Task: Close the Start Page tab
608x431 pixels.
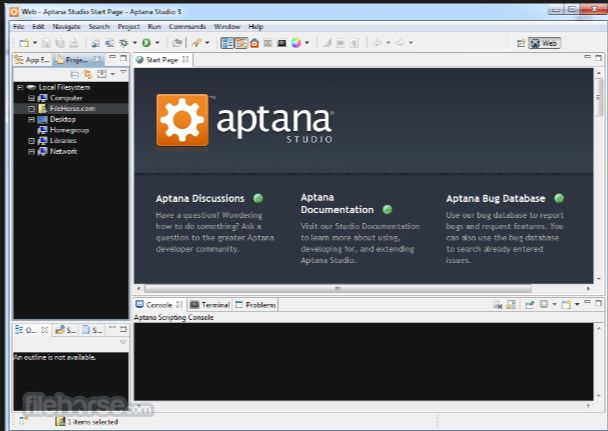Action: point(185,59)
